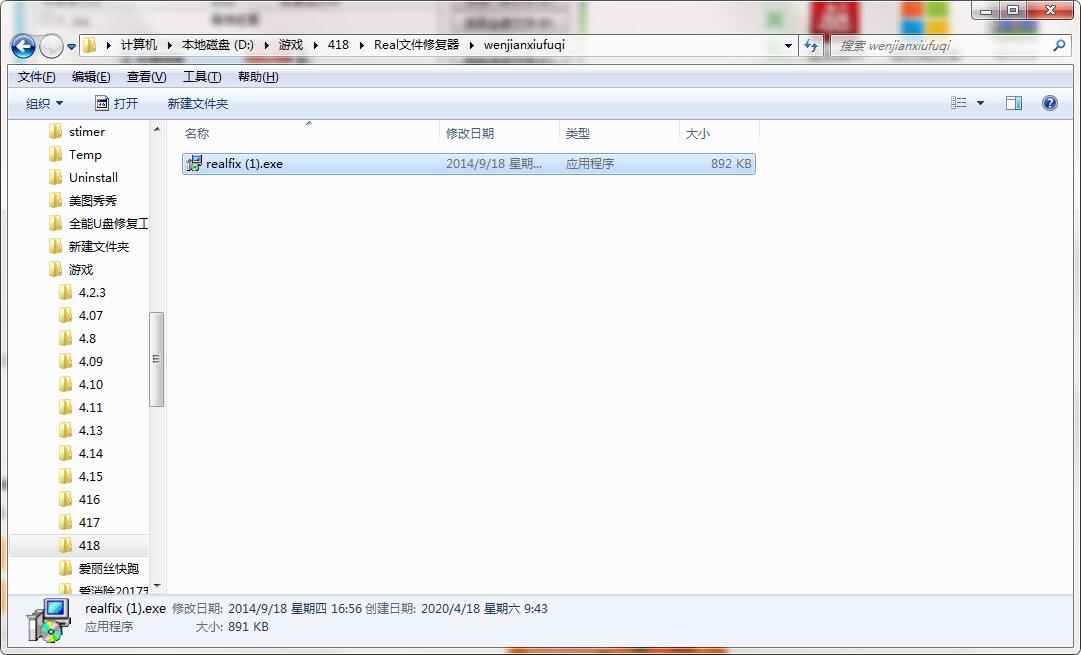Click 新建文件夹 toolbar button
The image size is (1081, 655).
click(198, 103)
